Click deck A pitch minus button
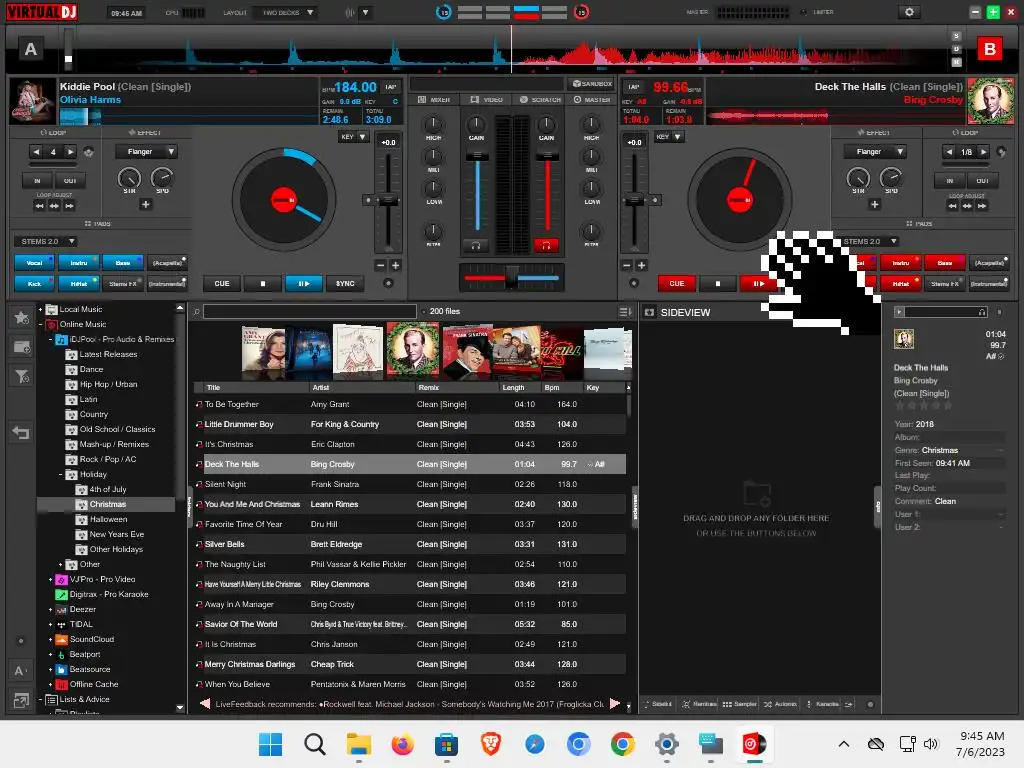The height and width of the screenshot is (768, 1024). point(381,265)
